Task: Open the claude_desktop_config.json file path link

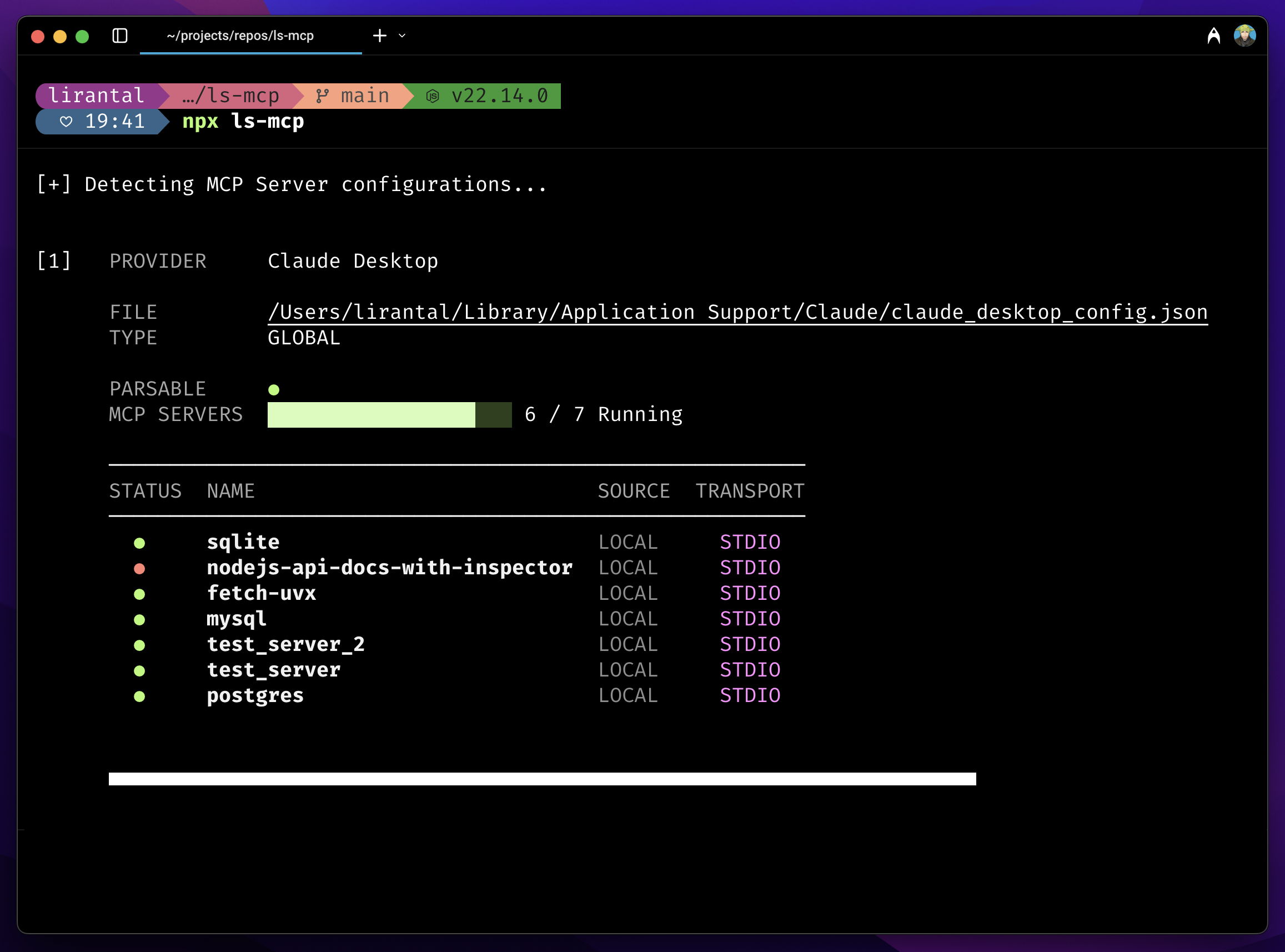Action: pyautogui.click(x=737, y=312)
